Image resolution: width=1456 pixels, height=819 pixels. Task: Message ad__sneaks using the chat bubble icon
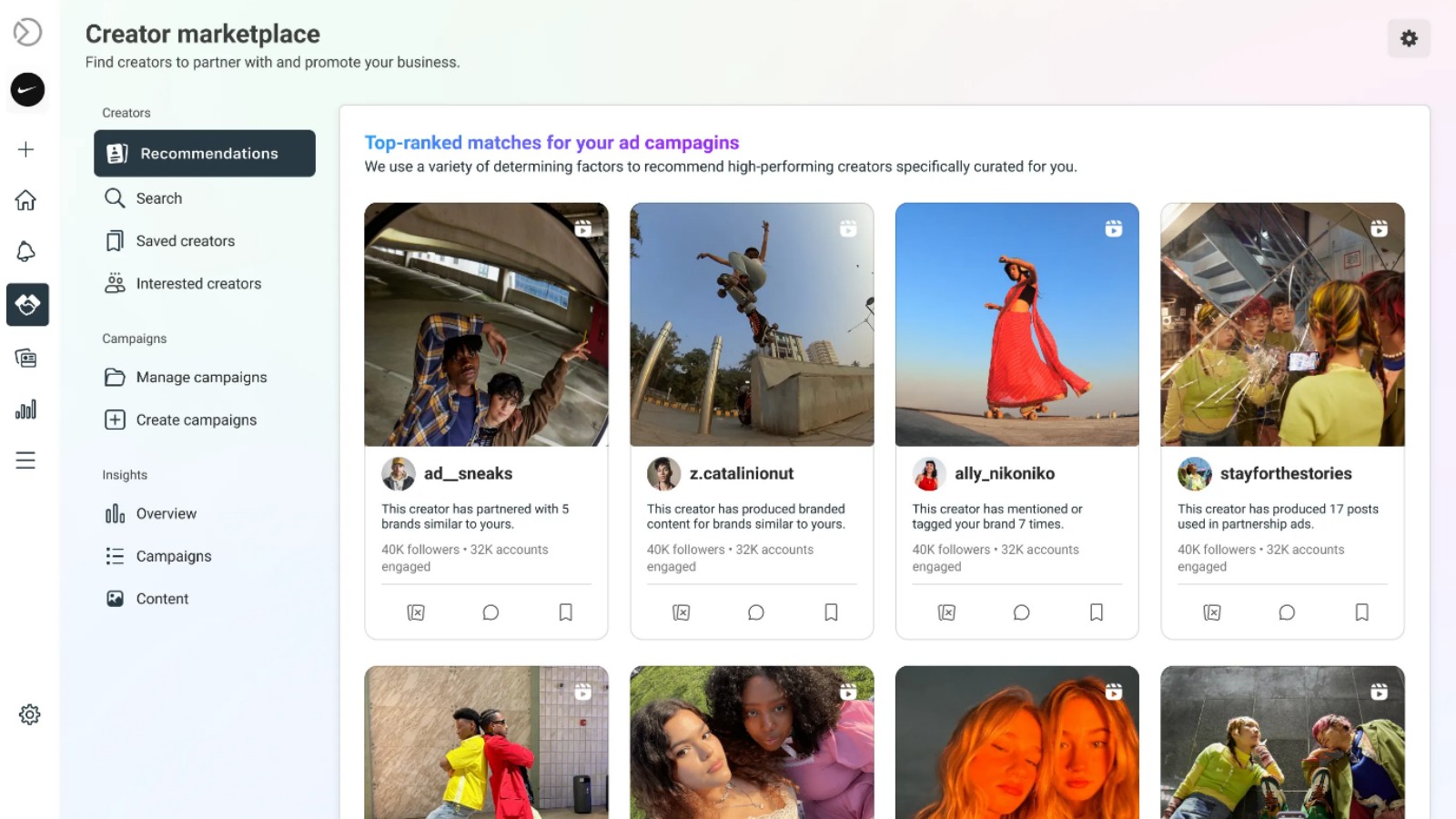(x=490, y=612)
